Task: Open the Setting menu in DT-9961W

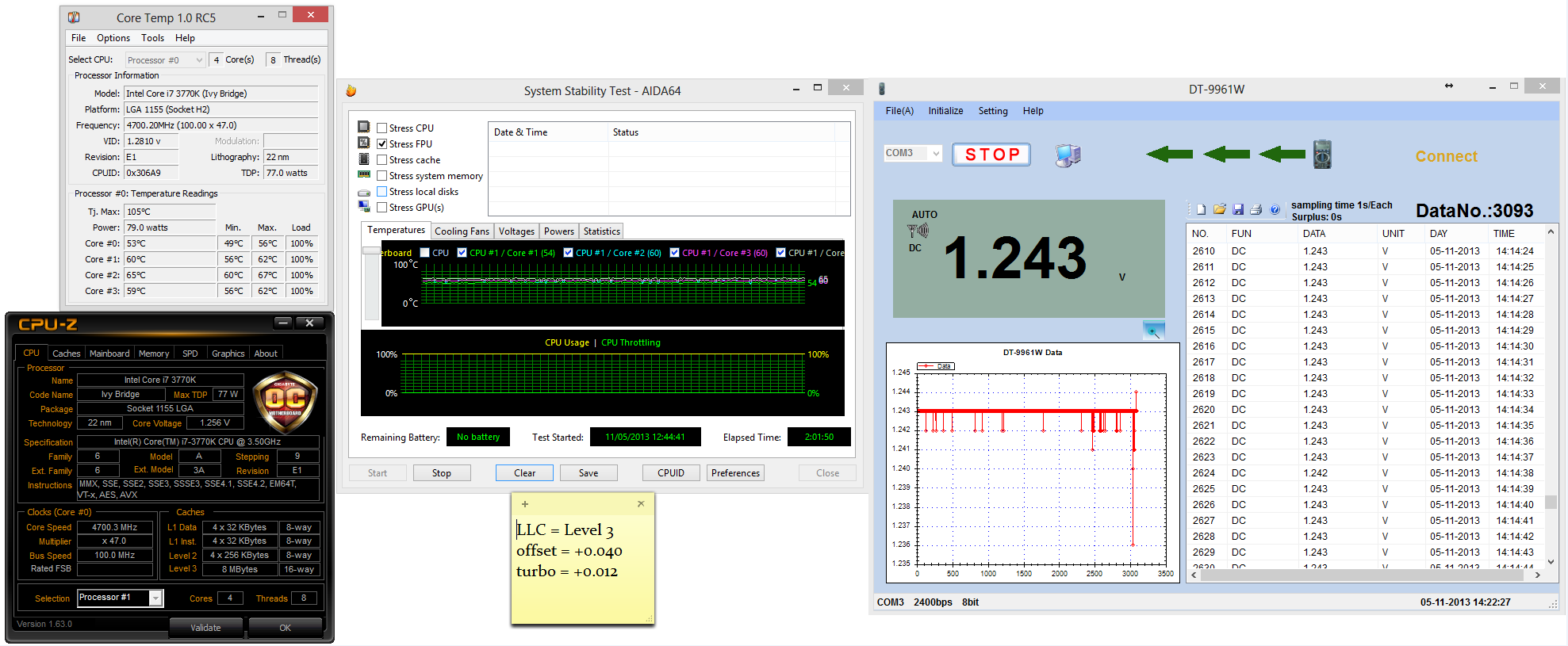Action: coord(993,111)
